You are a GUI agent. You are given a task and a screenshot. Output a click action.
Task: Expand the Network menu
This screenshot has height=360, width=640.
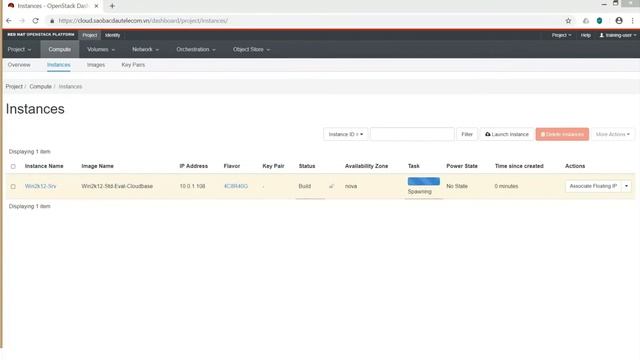[145, 49]
